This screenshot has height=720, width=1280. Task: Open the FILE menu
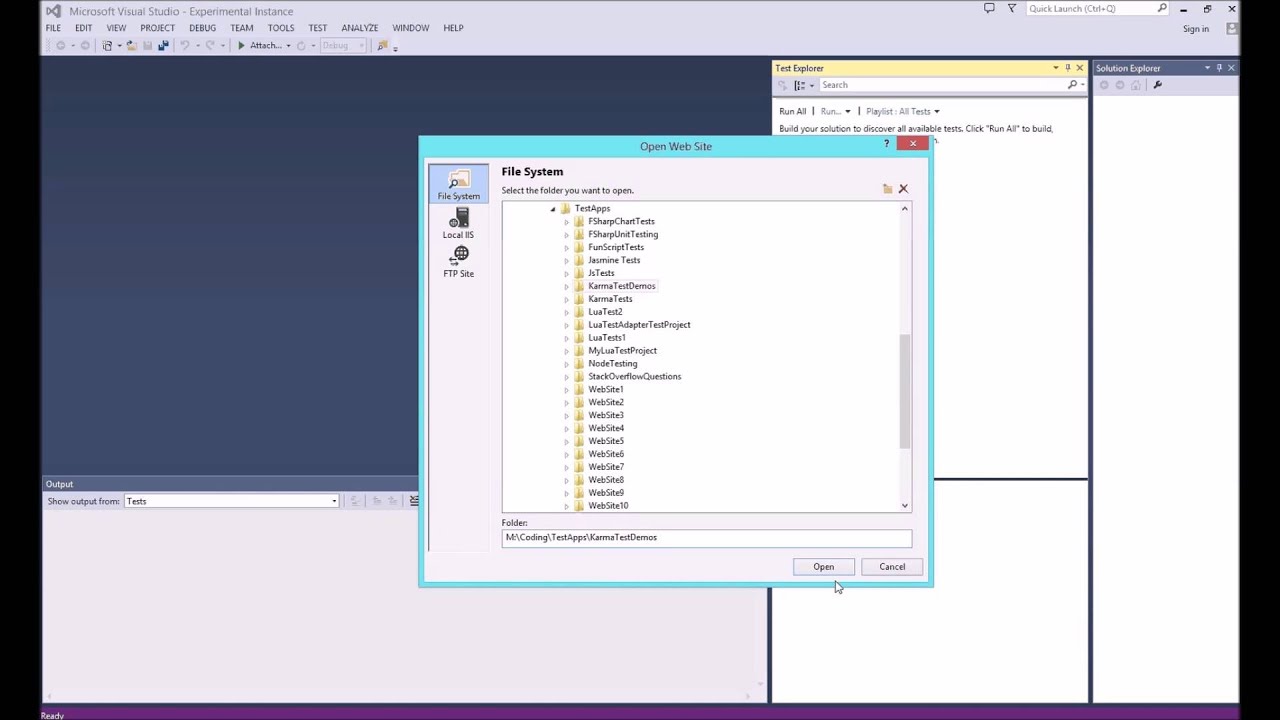pos(53,28)
